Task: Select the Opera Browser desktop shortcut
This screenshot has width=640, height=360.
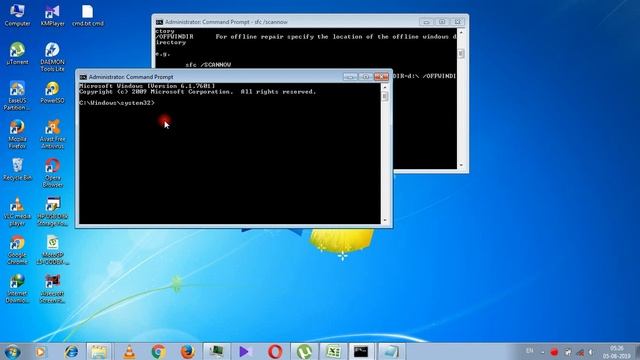Action: 52,173
